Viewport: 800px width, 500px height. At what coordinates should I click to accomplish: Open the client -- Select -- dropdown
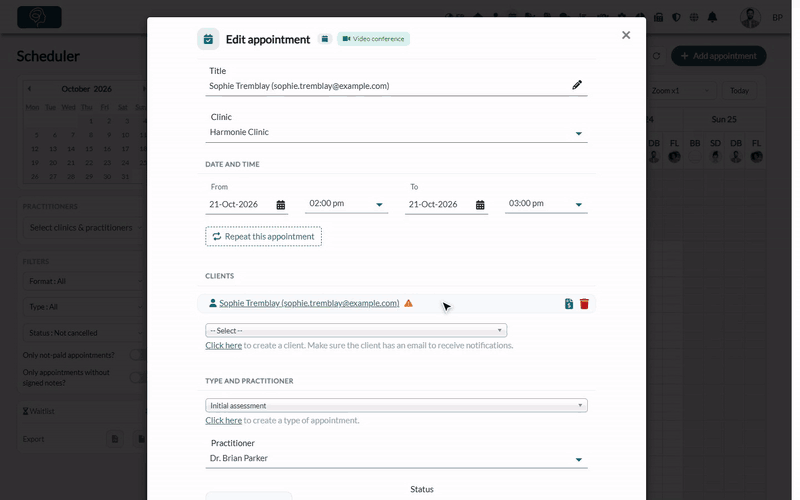356,331
